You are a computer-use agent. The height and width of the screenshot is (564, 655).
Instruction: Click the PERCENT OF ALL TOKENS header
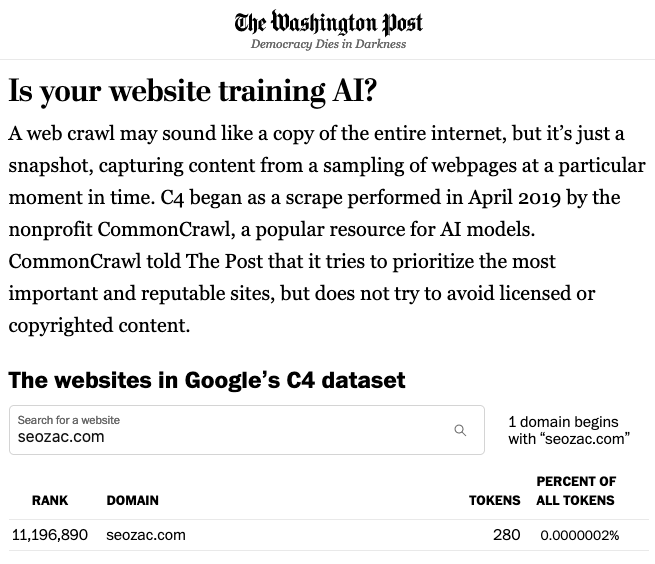pos(576,491)
